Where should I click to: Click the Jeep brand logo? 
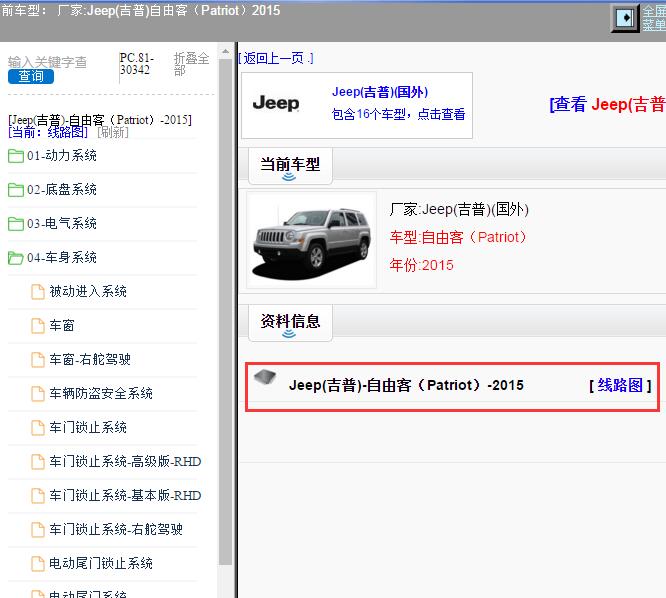[276, 103]
